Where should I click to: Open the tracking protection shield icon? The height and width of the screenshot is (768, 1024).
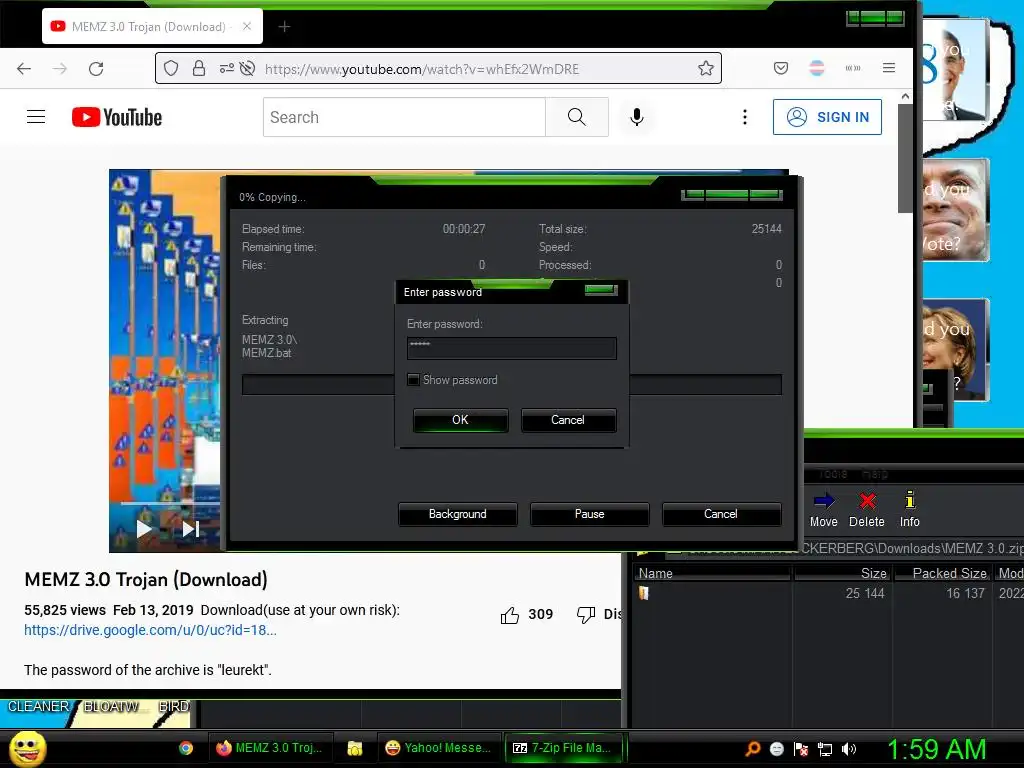pyautogui.click(x=171, y=69)
